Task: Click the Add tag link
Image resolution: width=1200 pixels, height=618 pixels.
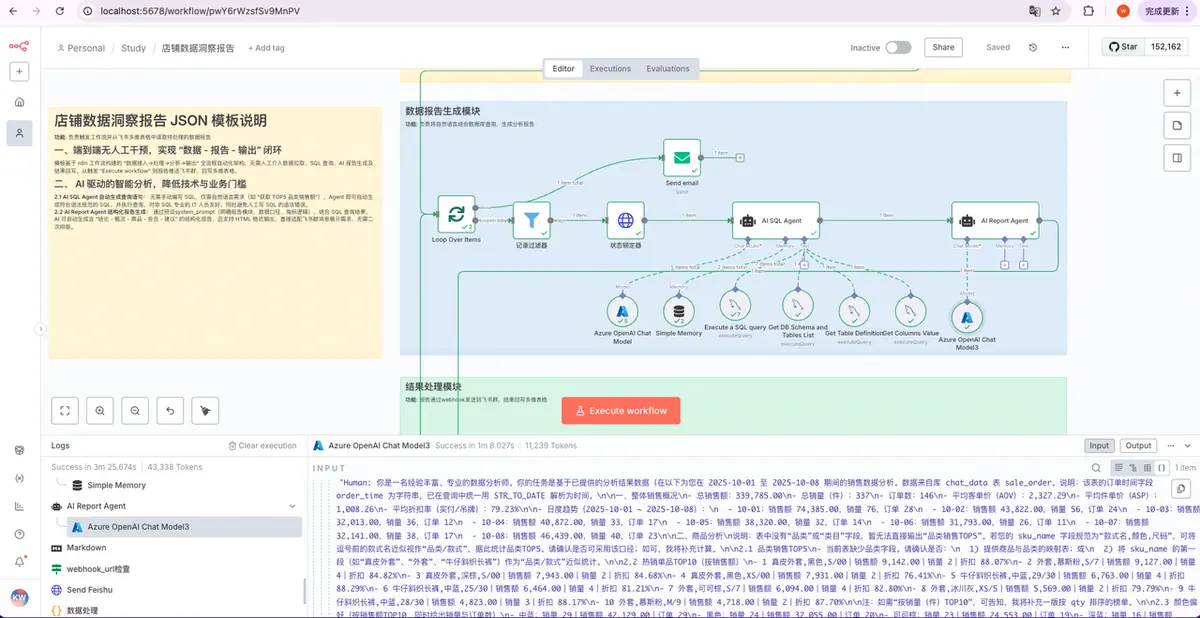Action: coord(266,48)
